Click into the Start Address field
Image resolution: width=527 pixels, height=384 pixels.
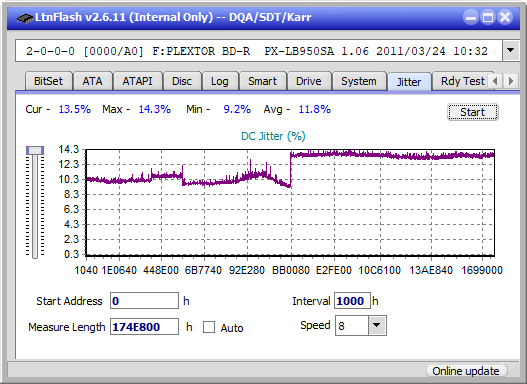[145, 301]
